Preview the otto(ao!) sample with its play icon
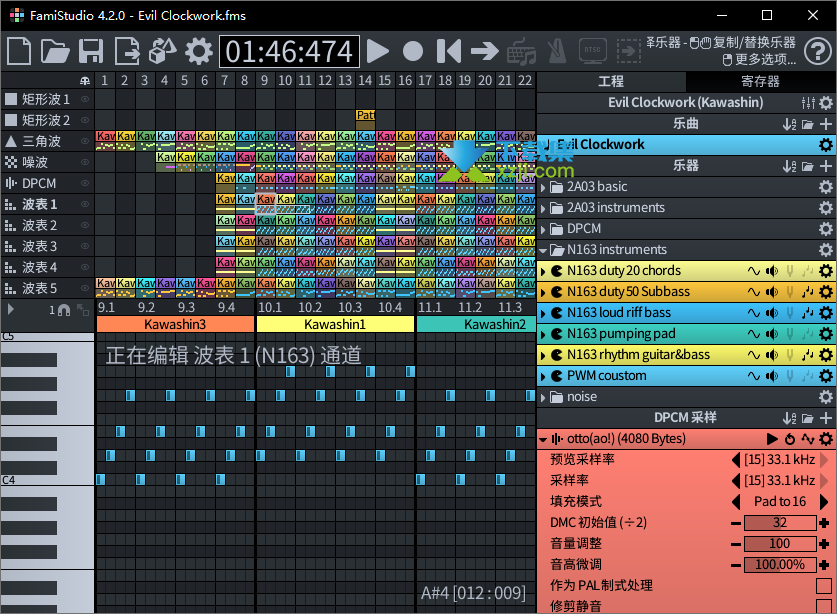This screenshot has height=614, width=837. (772, 439)
